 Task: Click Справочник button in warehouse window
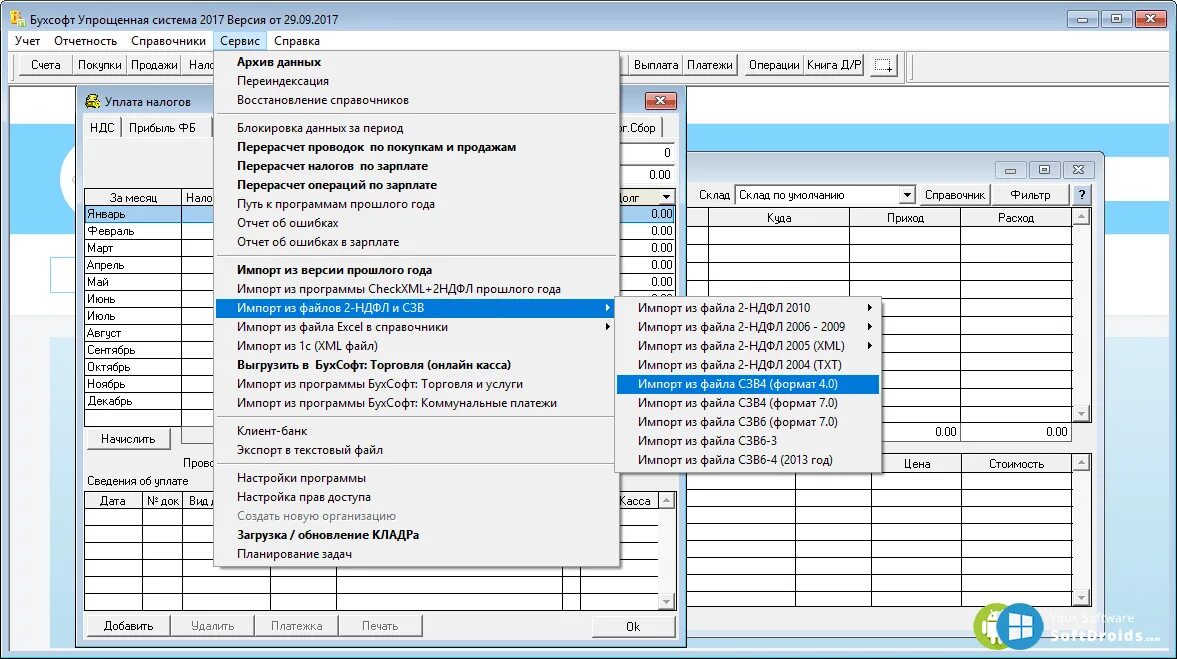coord(955,195)
